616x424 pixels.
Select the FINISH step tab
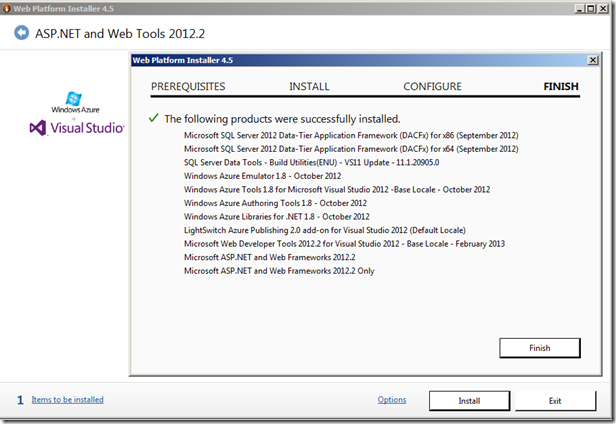pos(561,86)
